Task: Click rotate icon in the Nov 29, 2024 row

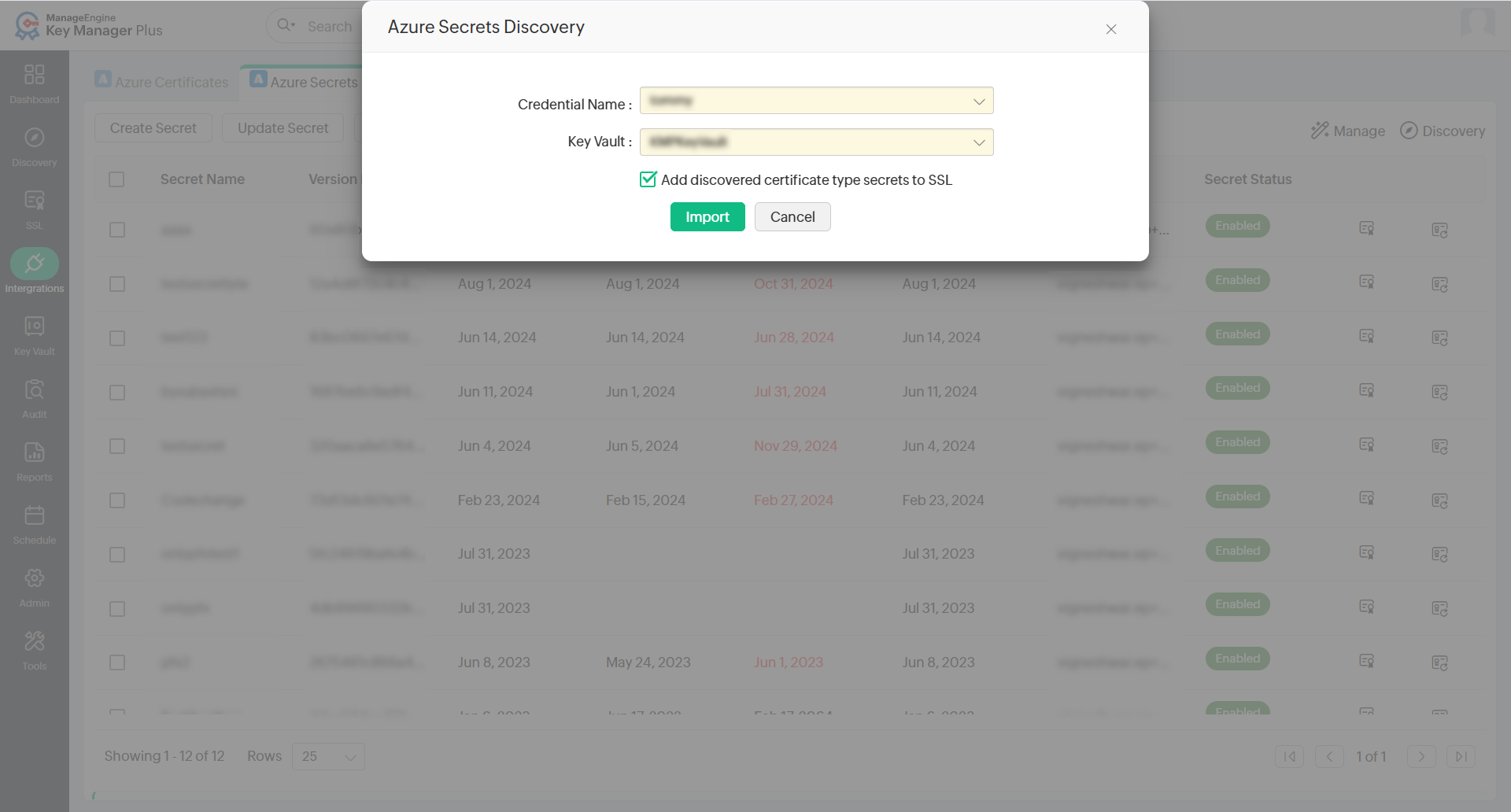Action: coord(1439,447)
